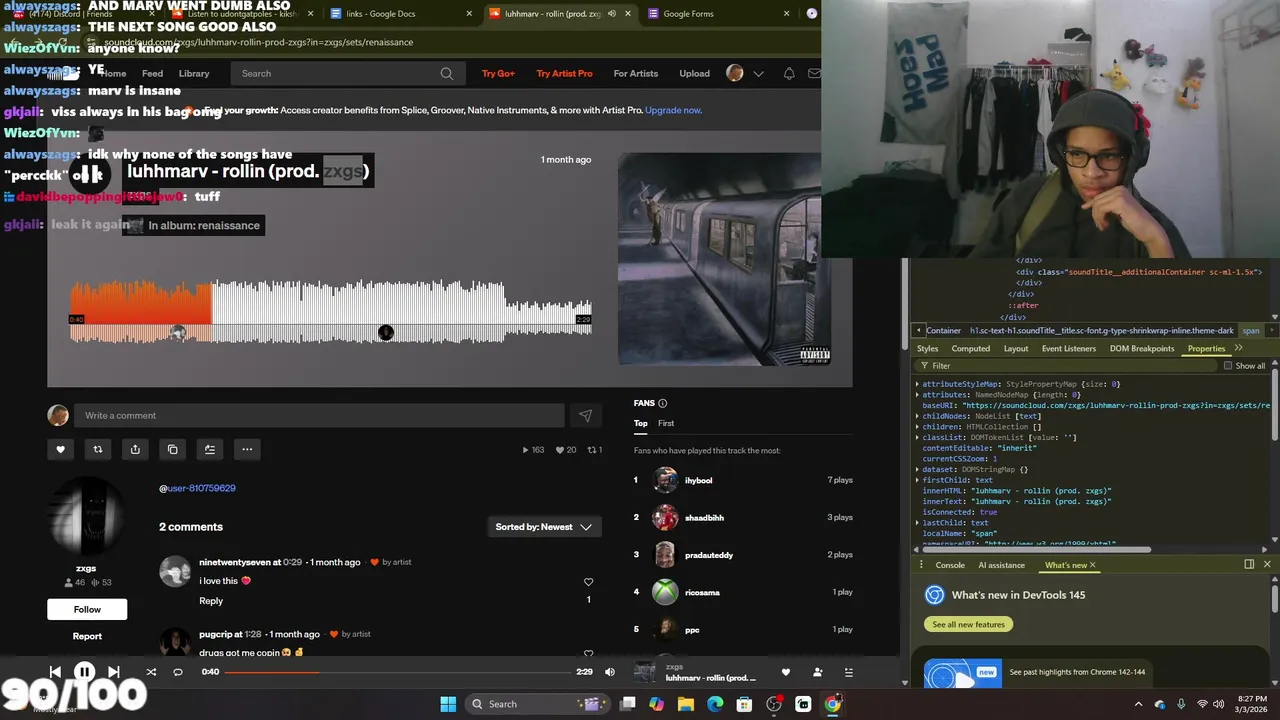The height and width of the screenshot is (720, 1280).
Task: Open the share icon under the comment box
Action: point(135,449)
